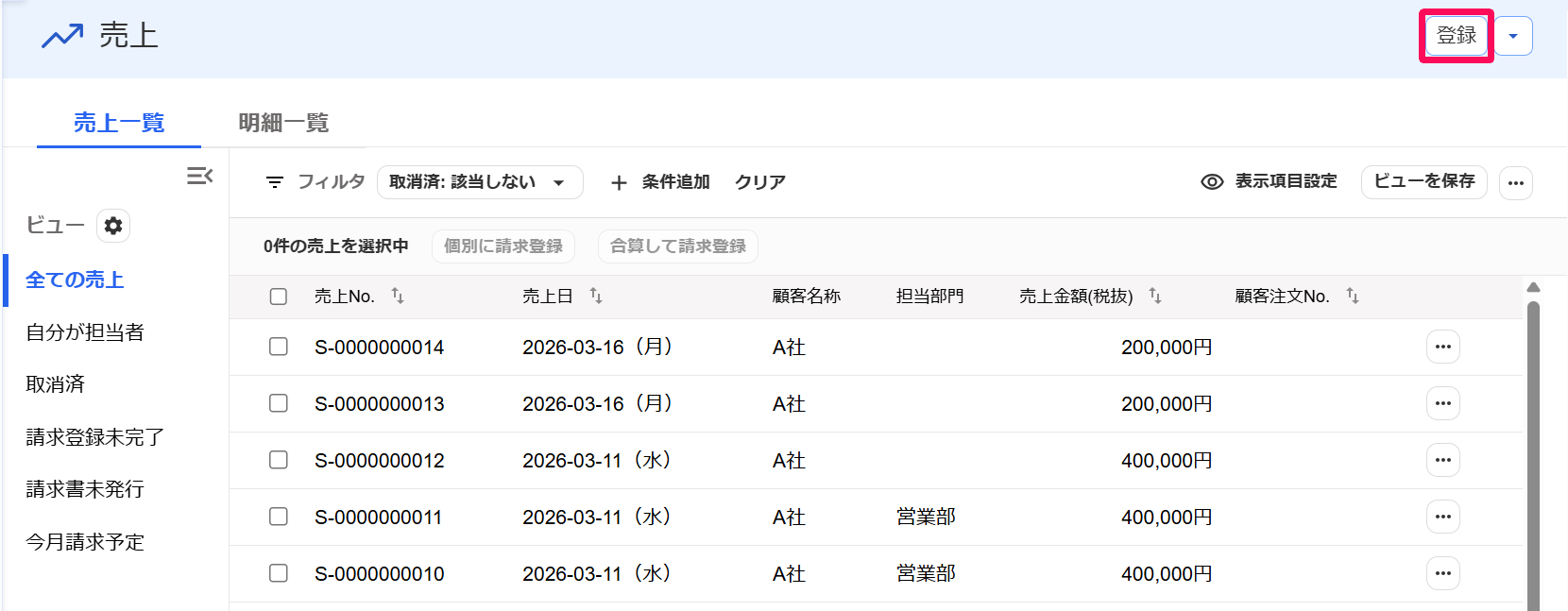Open row menu for S-0000000012
The height and width of the screenshot is (611, 1568).
1442,460
